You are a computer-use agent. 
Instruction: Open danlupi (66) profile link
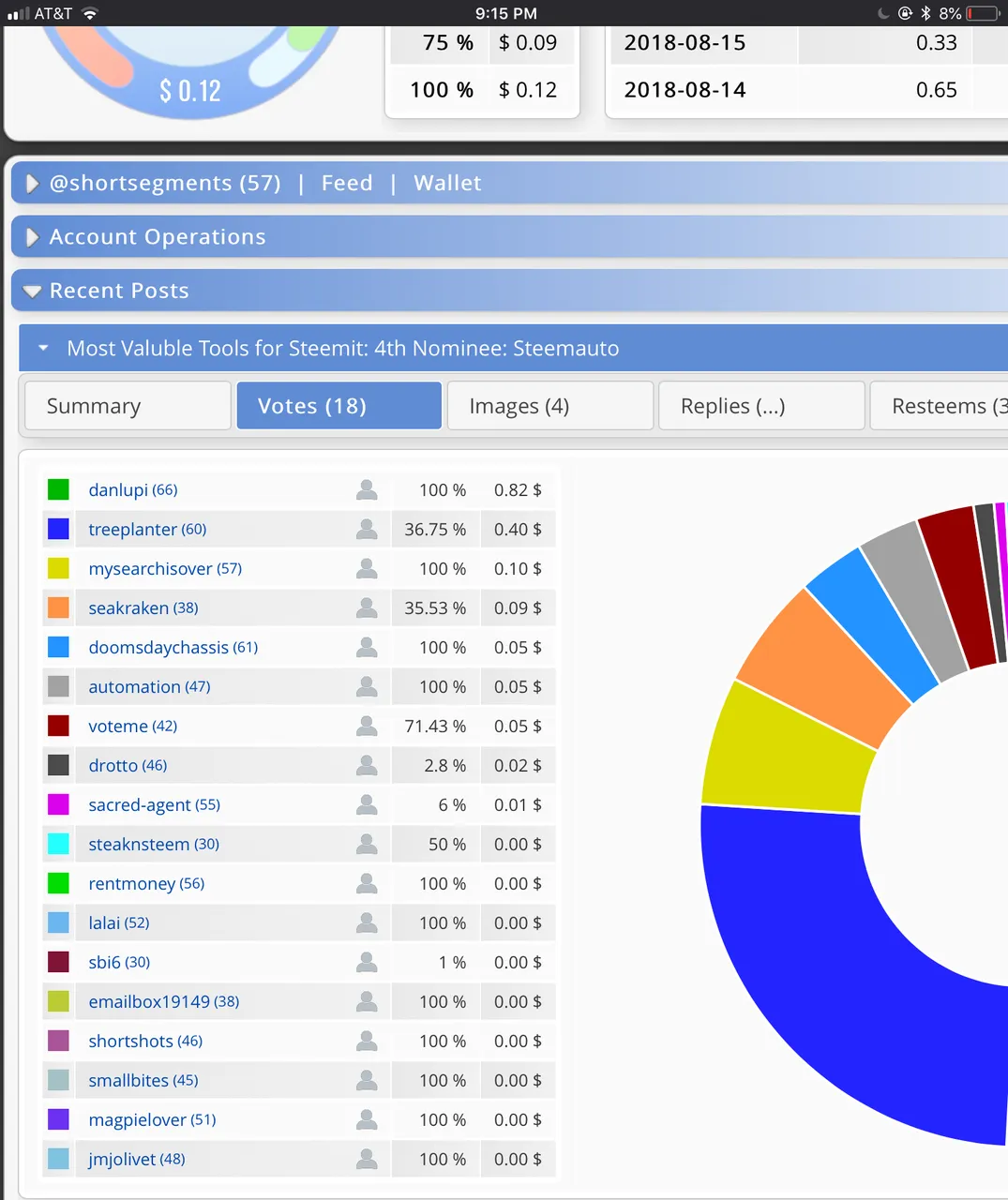tap(133, 489)
